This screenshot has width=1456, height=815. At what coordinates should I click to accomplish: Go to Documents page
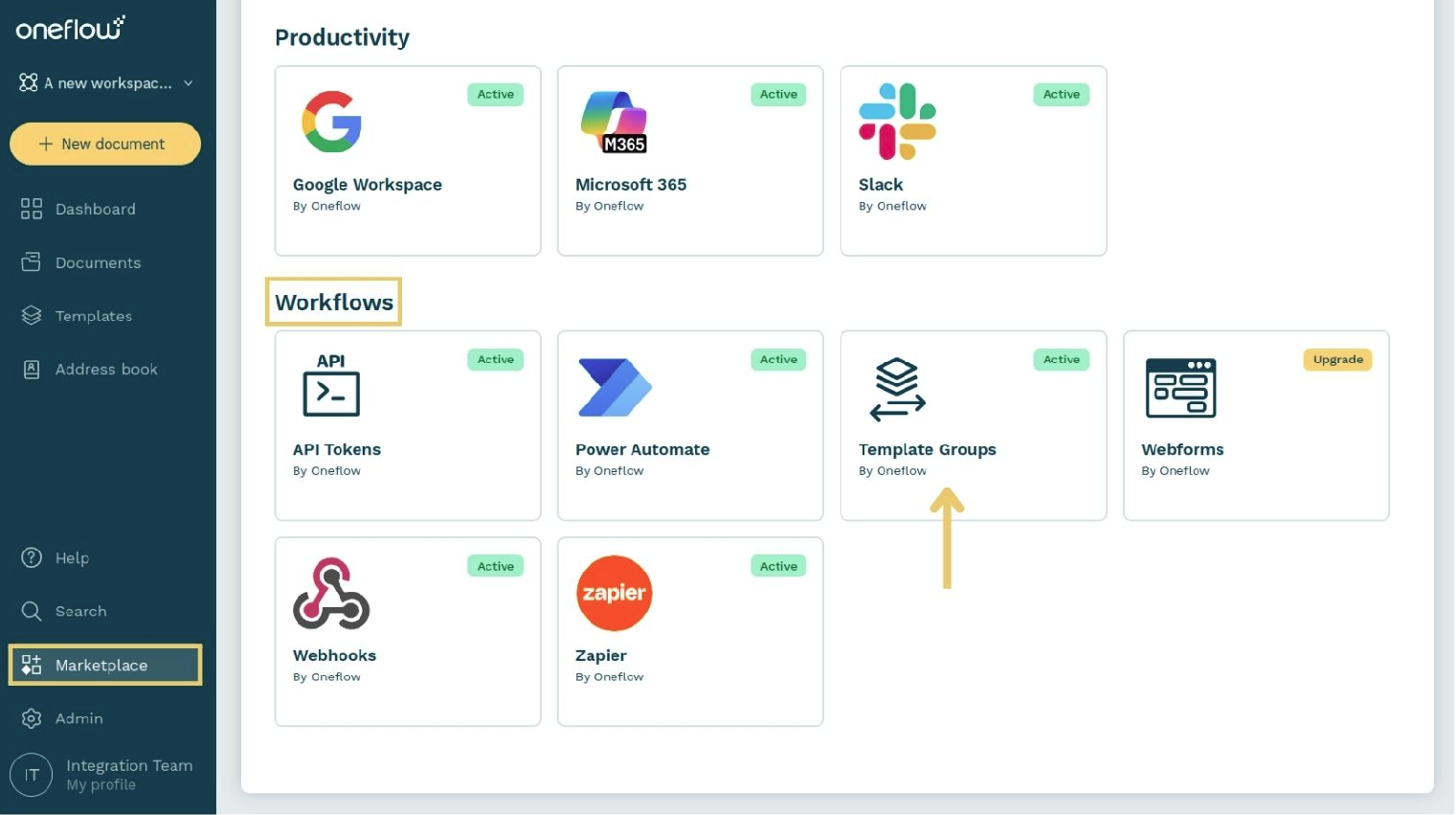point(98,262)
